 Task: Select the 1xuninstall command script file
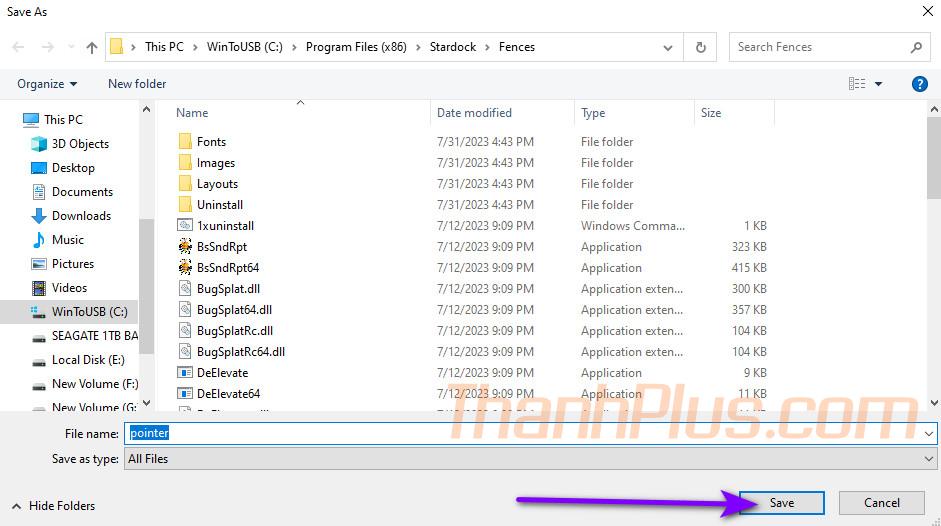click(x=225, y=226)
